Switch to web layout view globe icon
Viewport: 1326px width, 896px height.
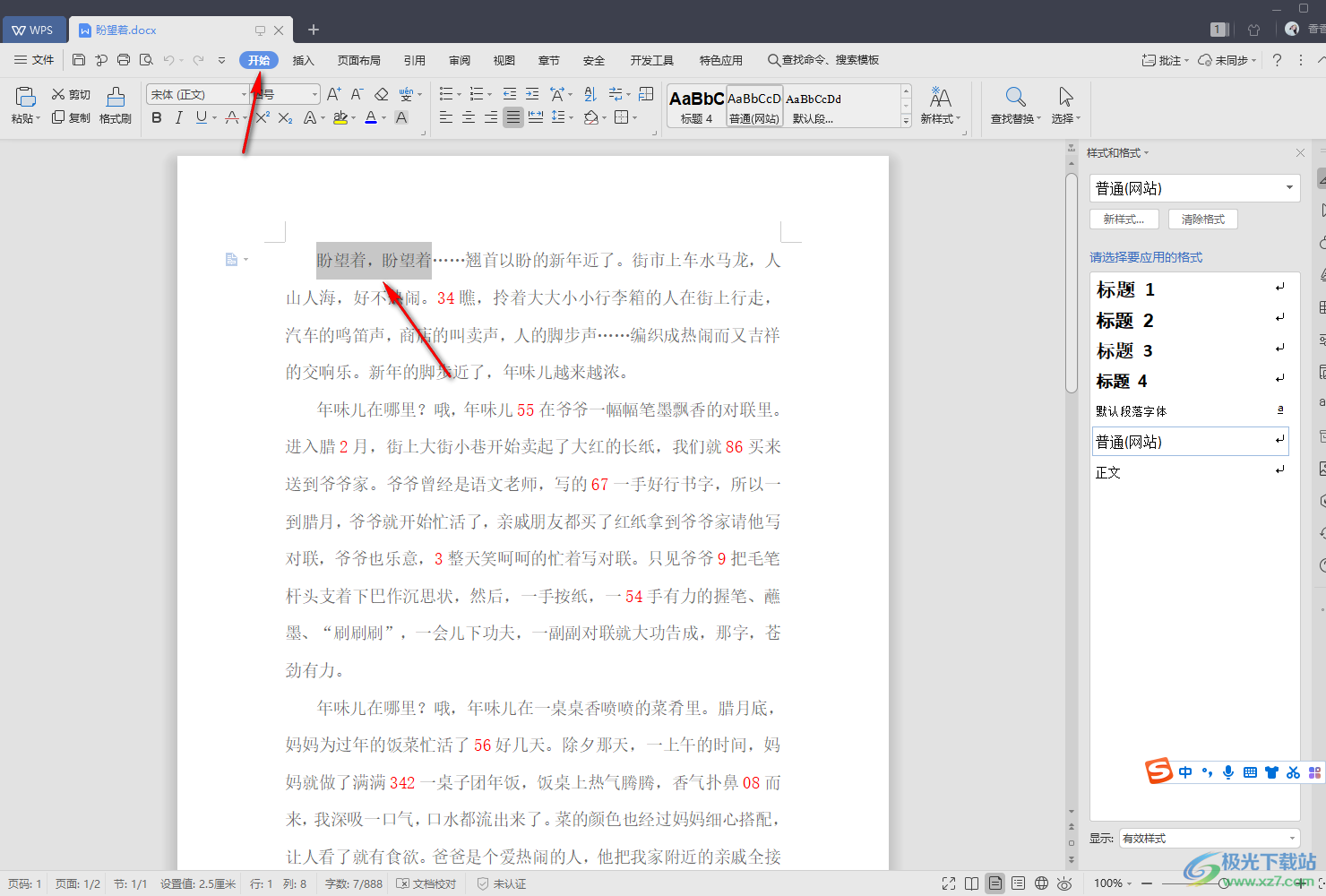coord(1041,883)
